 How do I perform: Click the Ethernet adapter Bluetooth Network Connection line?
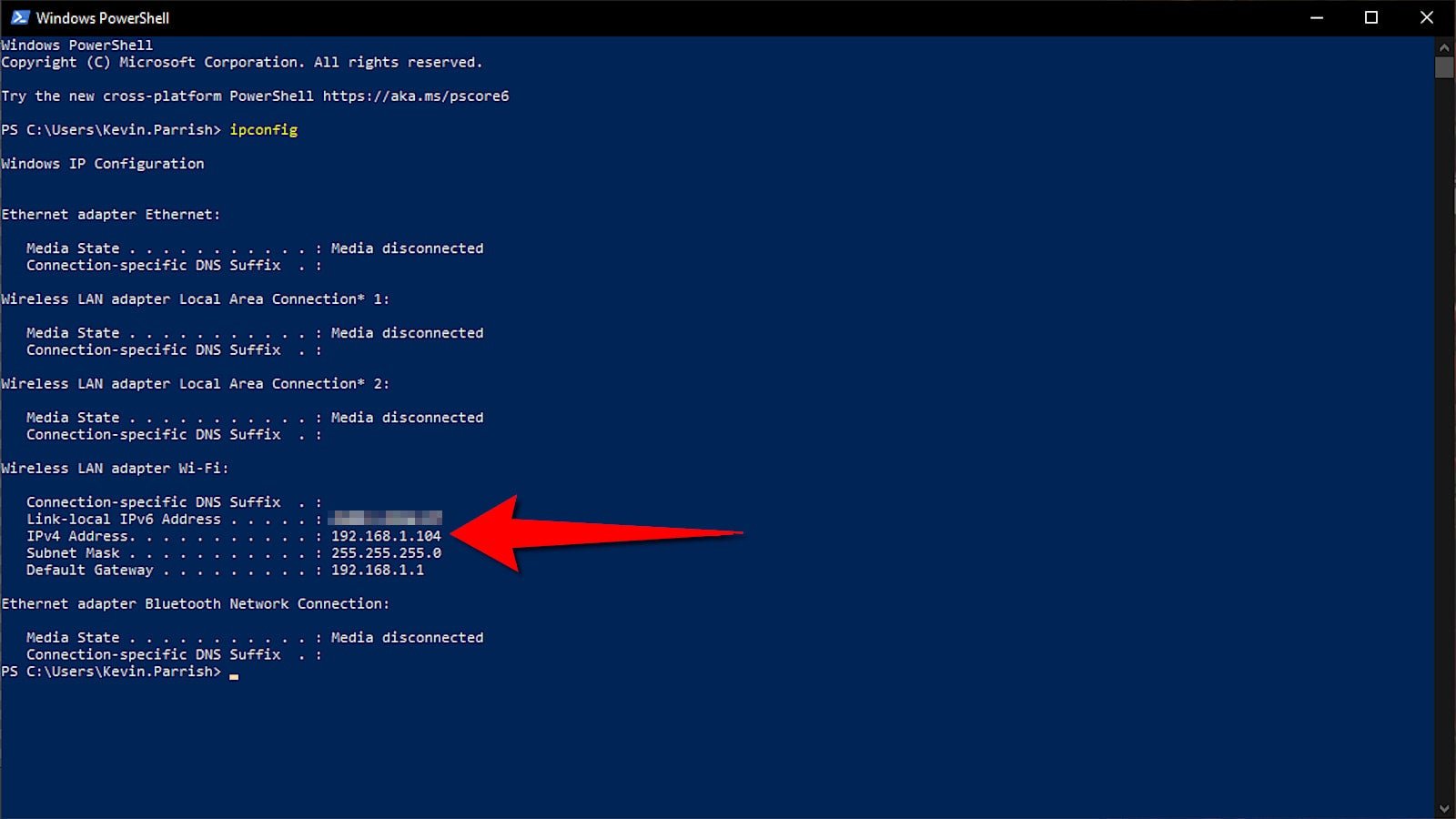195,603
